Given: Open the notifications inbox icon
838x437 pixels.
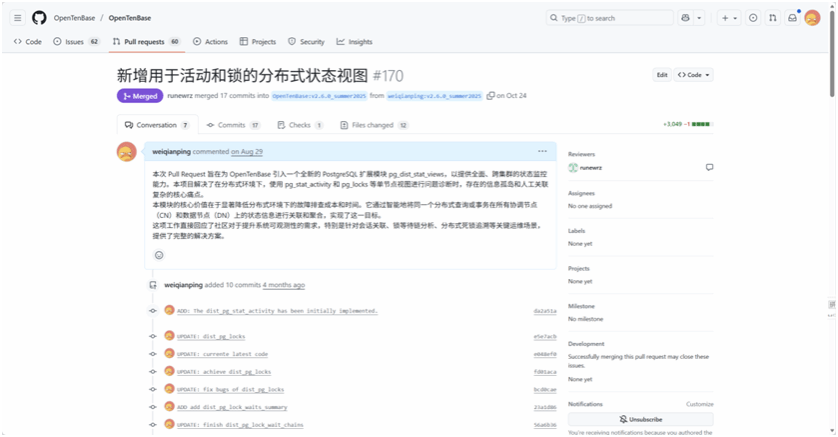Looking at the screenshot, I should coord(792,18).
